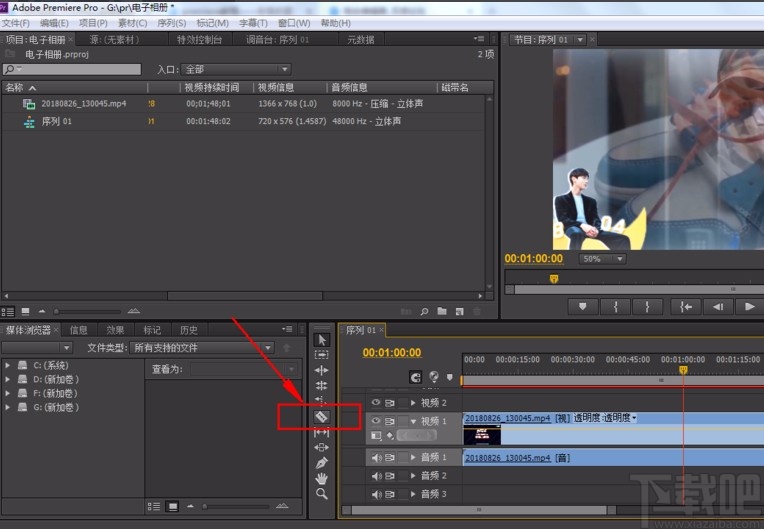Open the 文件(F) menu
This screenshot has width=764, height=529.
tap(16, 23)
